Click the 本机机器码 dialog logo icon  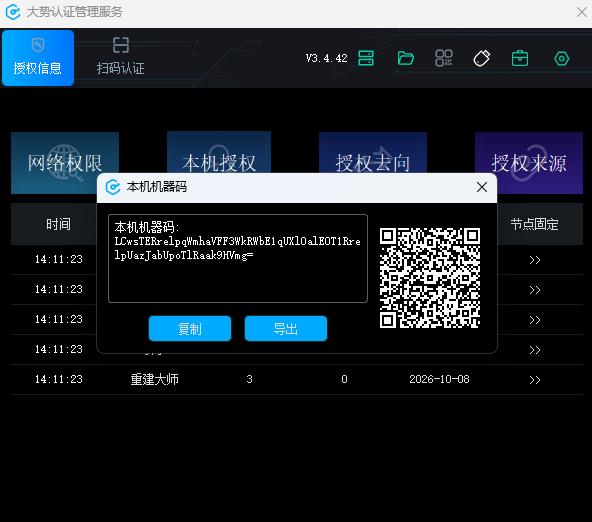113,187
